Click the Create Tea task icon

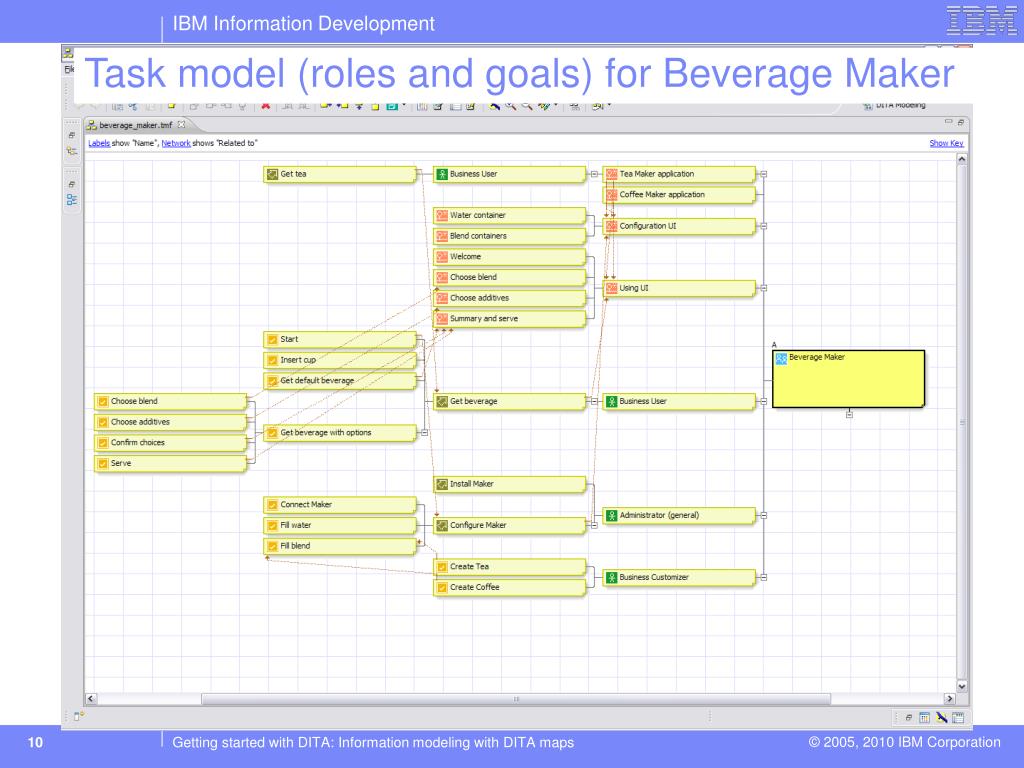point(442,568)
